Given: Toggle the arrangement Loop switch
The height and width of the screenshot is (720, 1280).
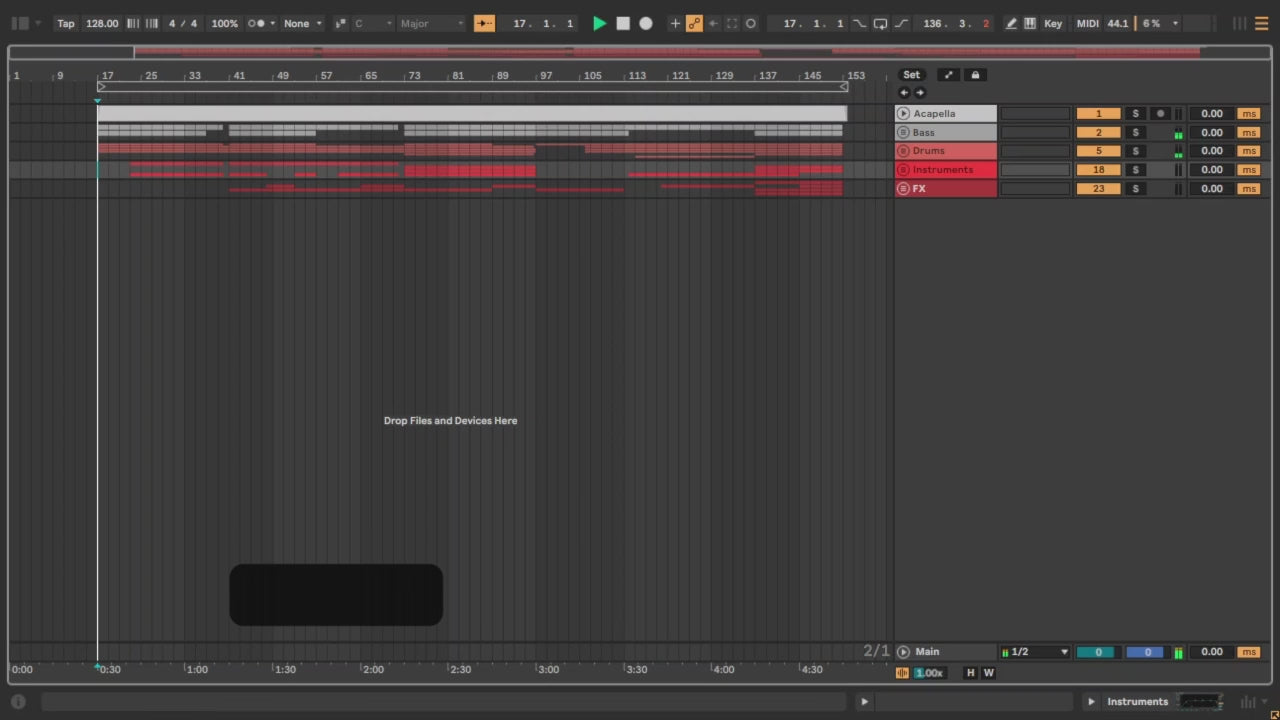Looking at the screenshot, I should point(880,23).
